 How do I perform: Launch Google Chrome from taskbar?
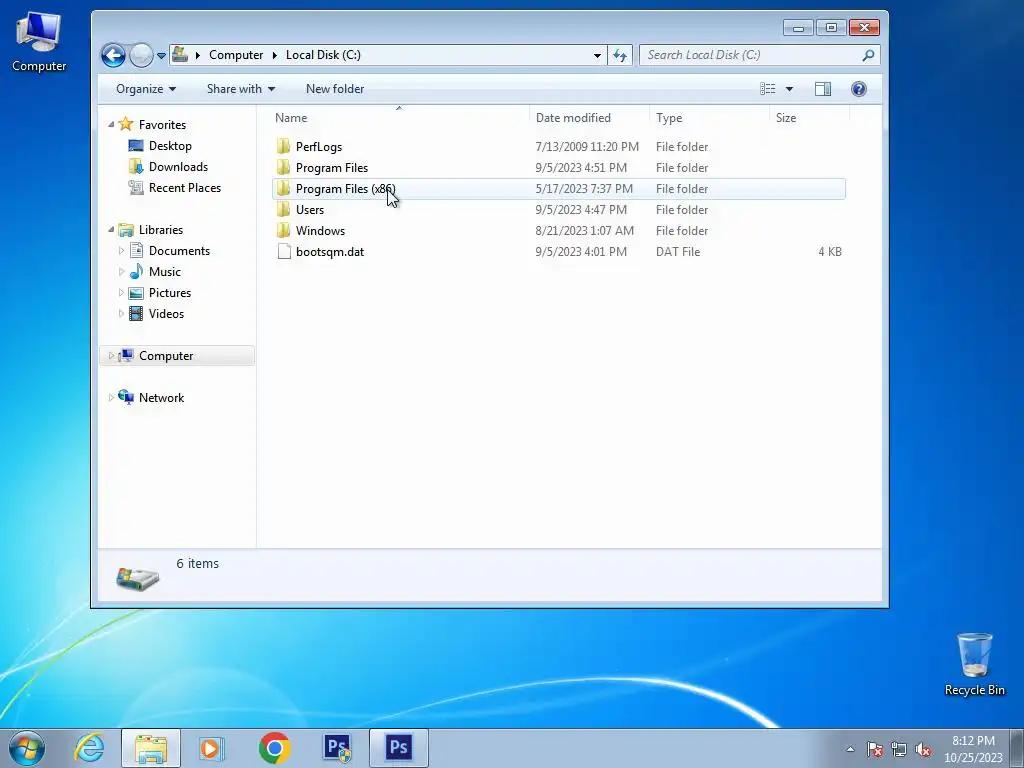(274, 748)
